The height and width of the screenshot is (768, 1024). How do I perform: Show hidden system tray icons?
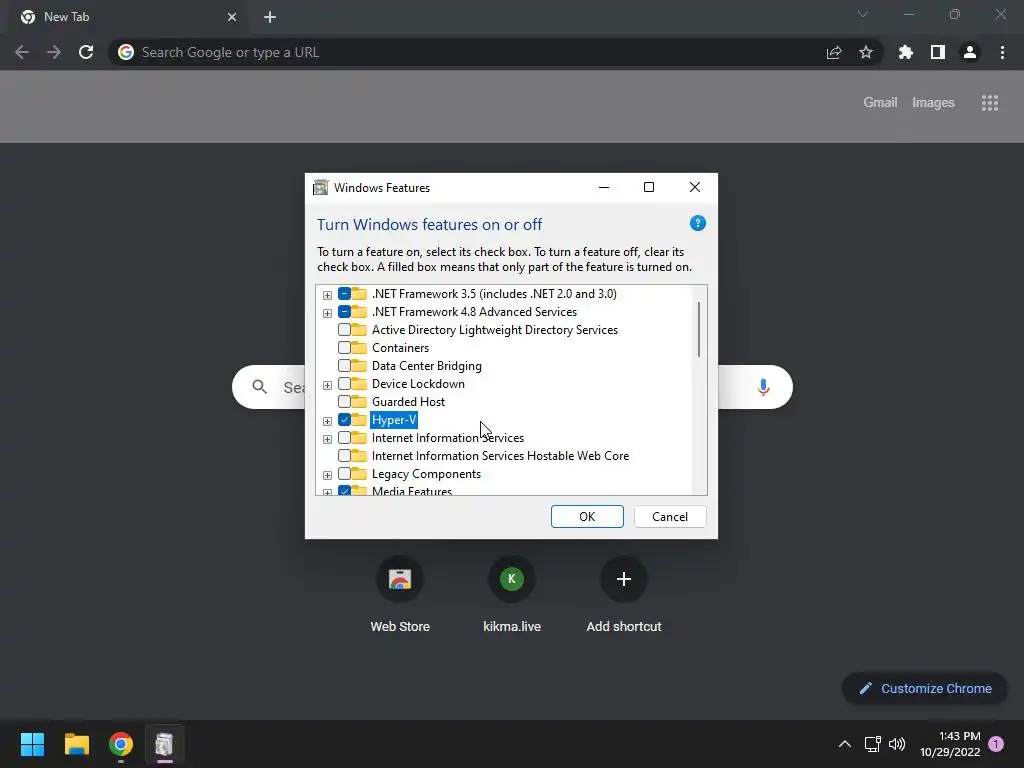pyautogui.click(x=844, y=744)
